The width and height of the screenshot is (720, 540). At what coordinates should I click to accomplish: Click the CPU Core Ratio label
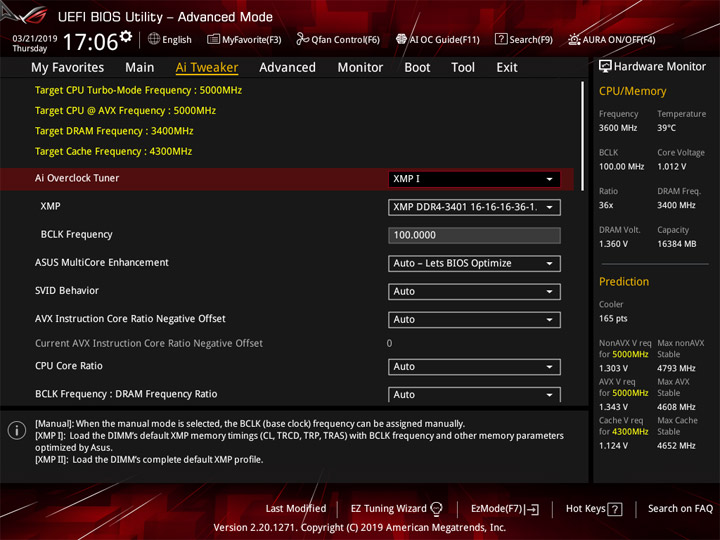68,366
